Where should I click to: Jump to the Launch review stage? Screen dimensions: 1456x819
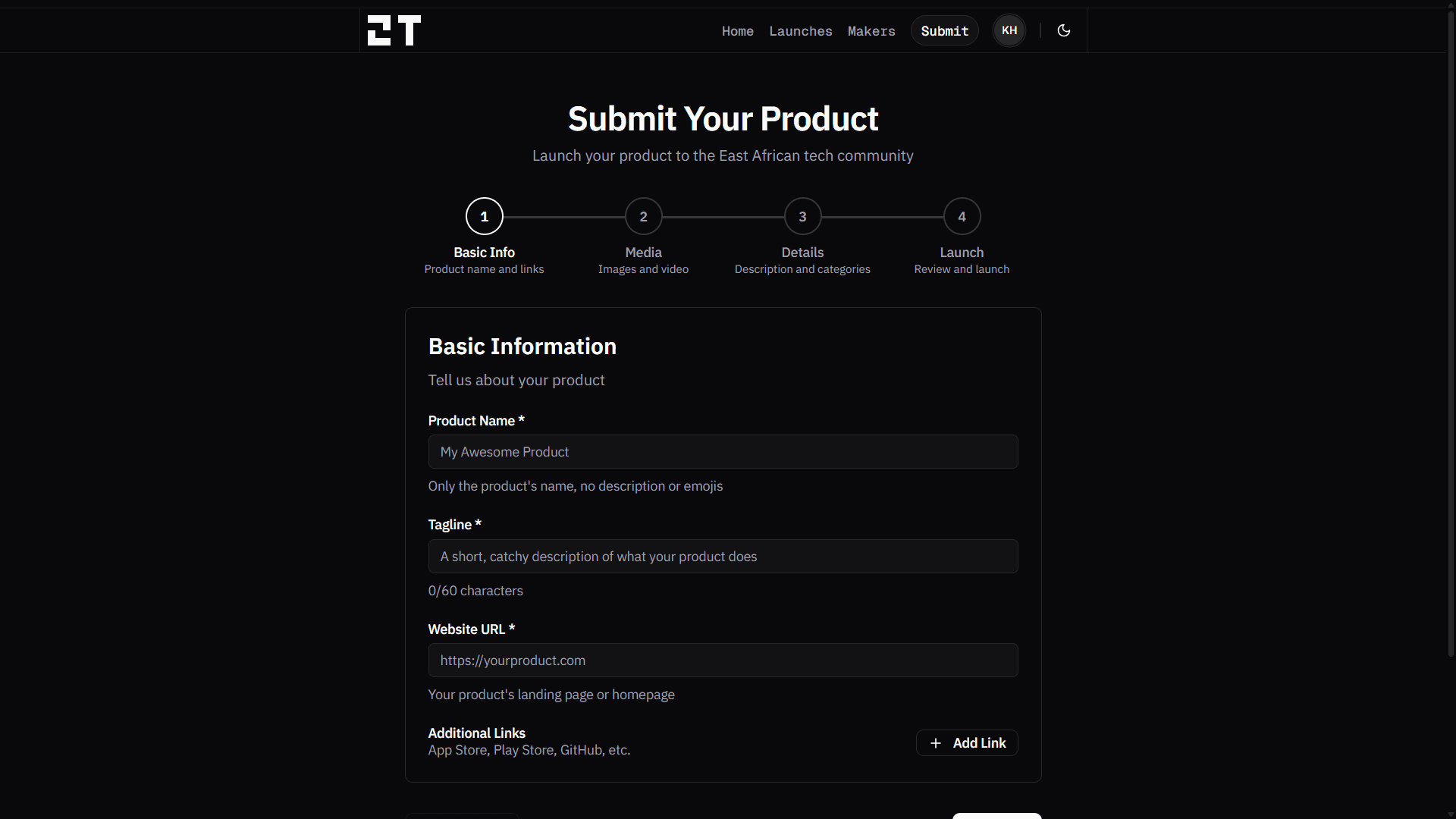tap(962, 216)
